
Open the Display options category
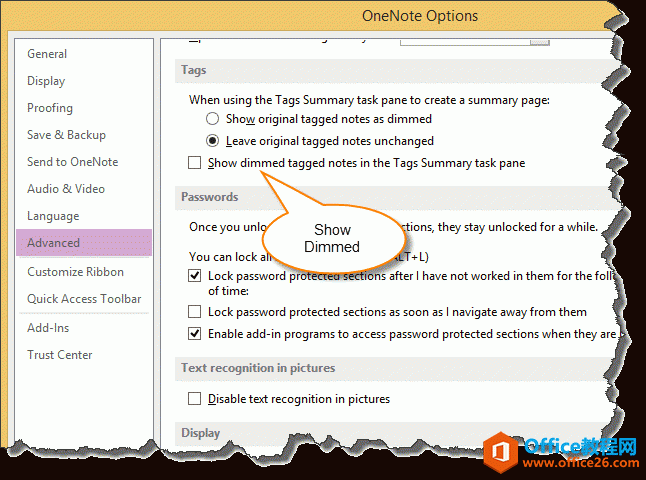coord(46,81)
